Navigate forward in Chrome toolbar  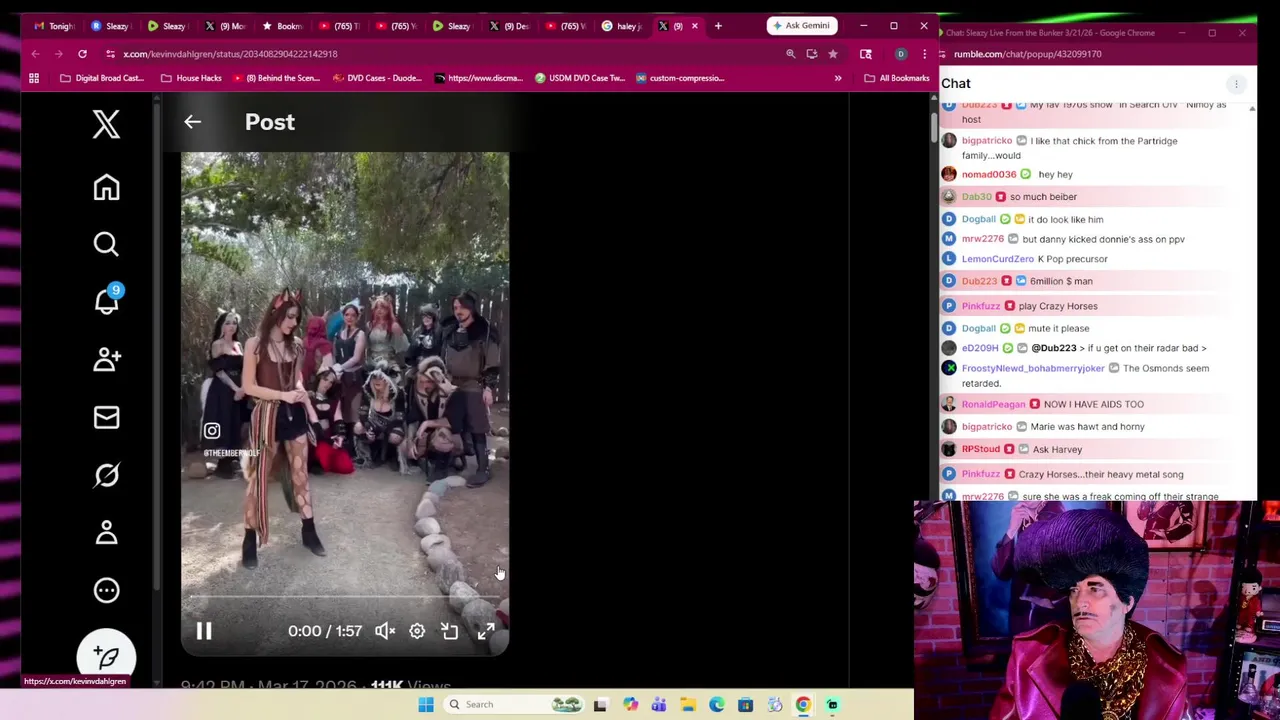click(x=59, y=54)
